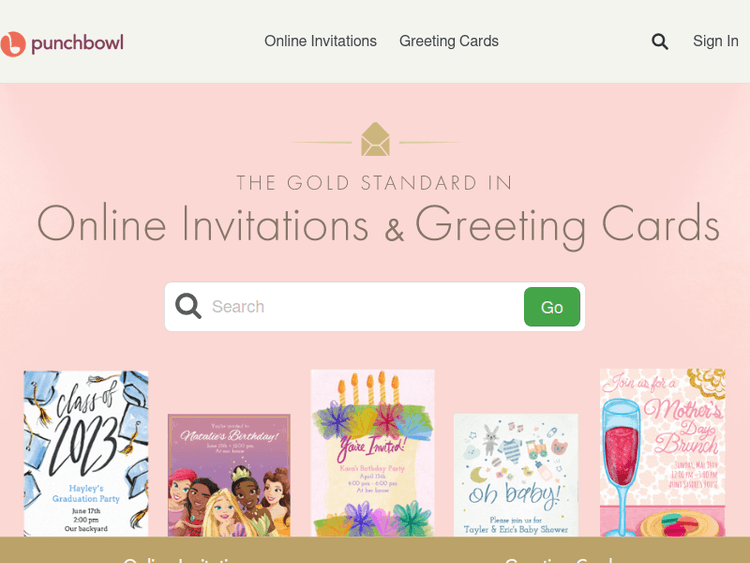Click the Online Invitations headline text
Screen dimensions: 750x563
[x=203, y=224]
